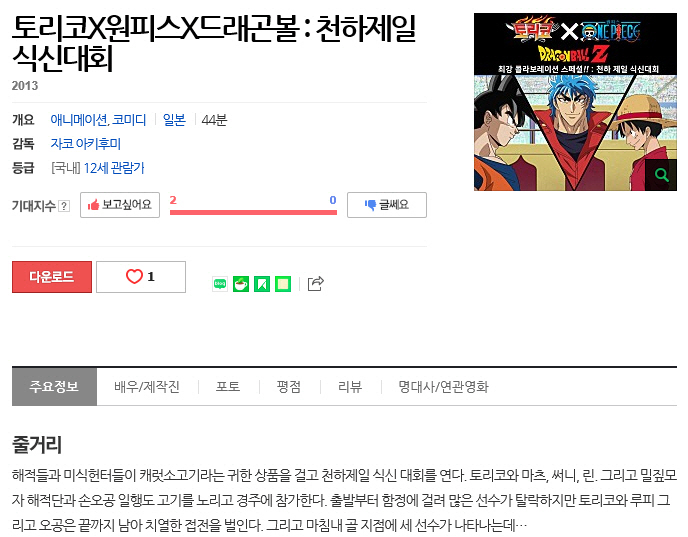Share to Naver Blog icon

(x=220, y=284)
